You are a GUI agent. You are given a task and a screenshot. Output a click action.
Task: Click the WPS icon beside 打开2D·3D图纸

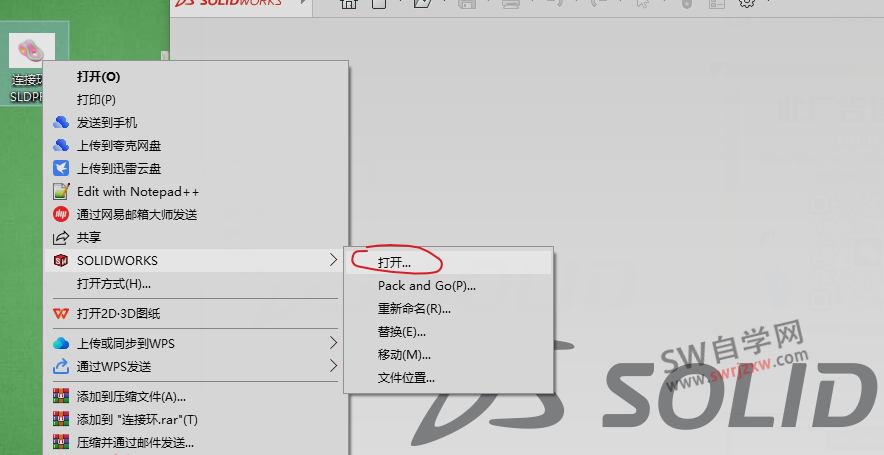61,313
